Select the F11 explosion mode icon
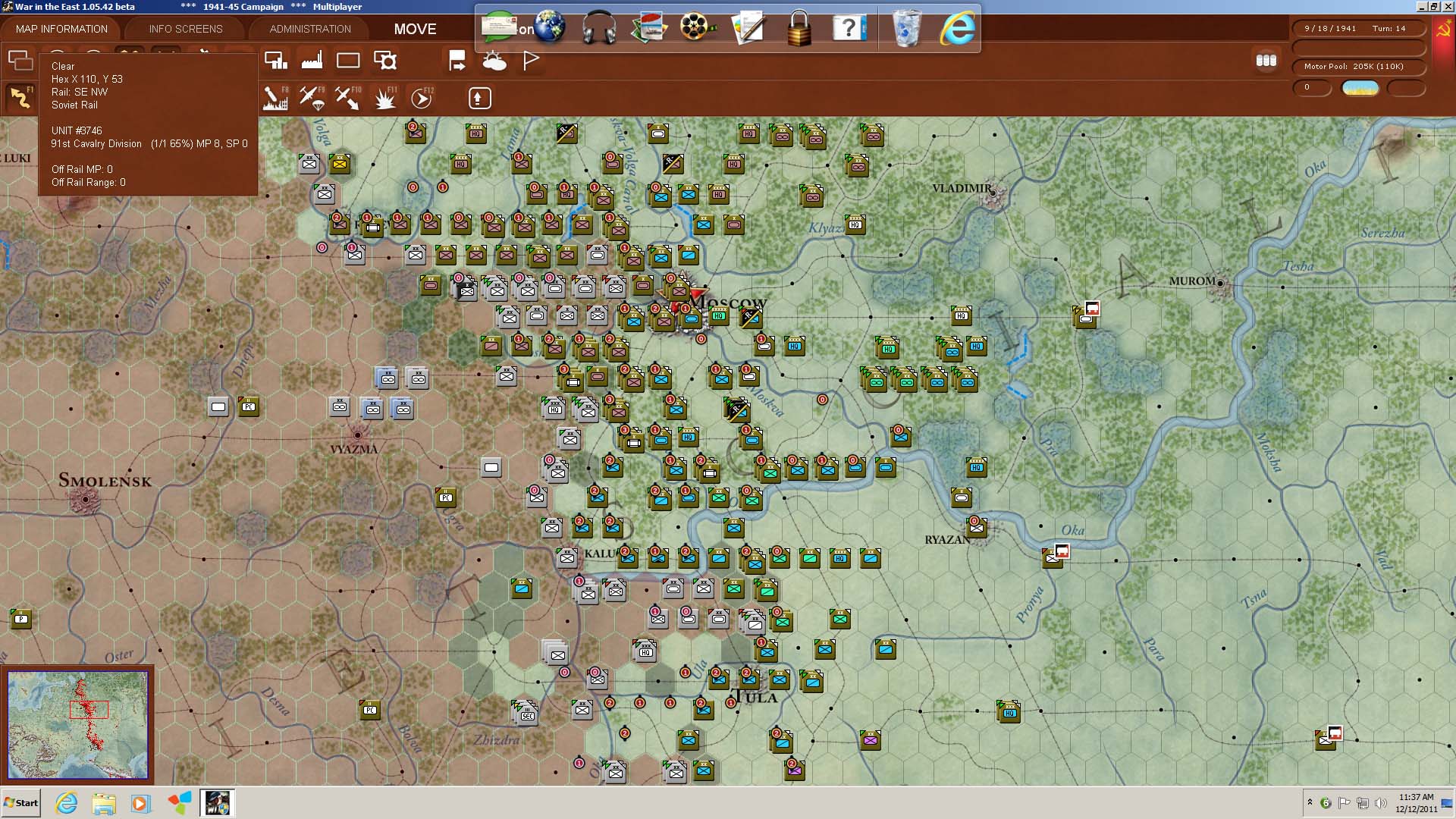 click(x=385, y=98)
